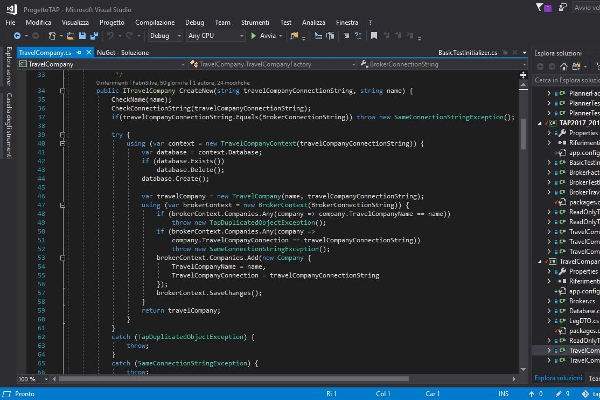This screenshot has height=400, width=600.
Task: Click the Redo toolbar icon
Action: point(129,36)
